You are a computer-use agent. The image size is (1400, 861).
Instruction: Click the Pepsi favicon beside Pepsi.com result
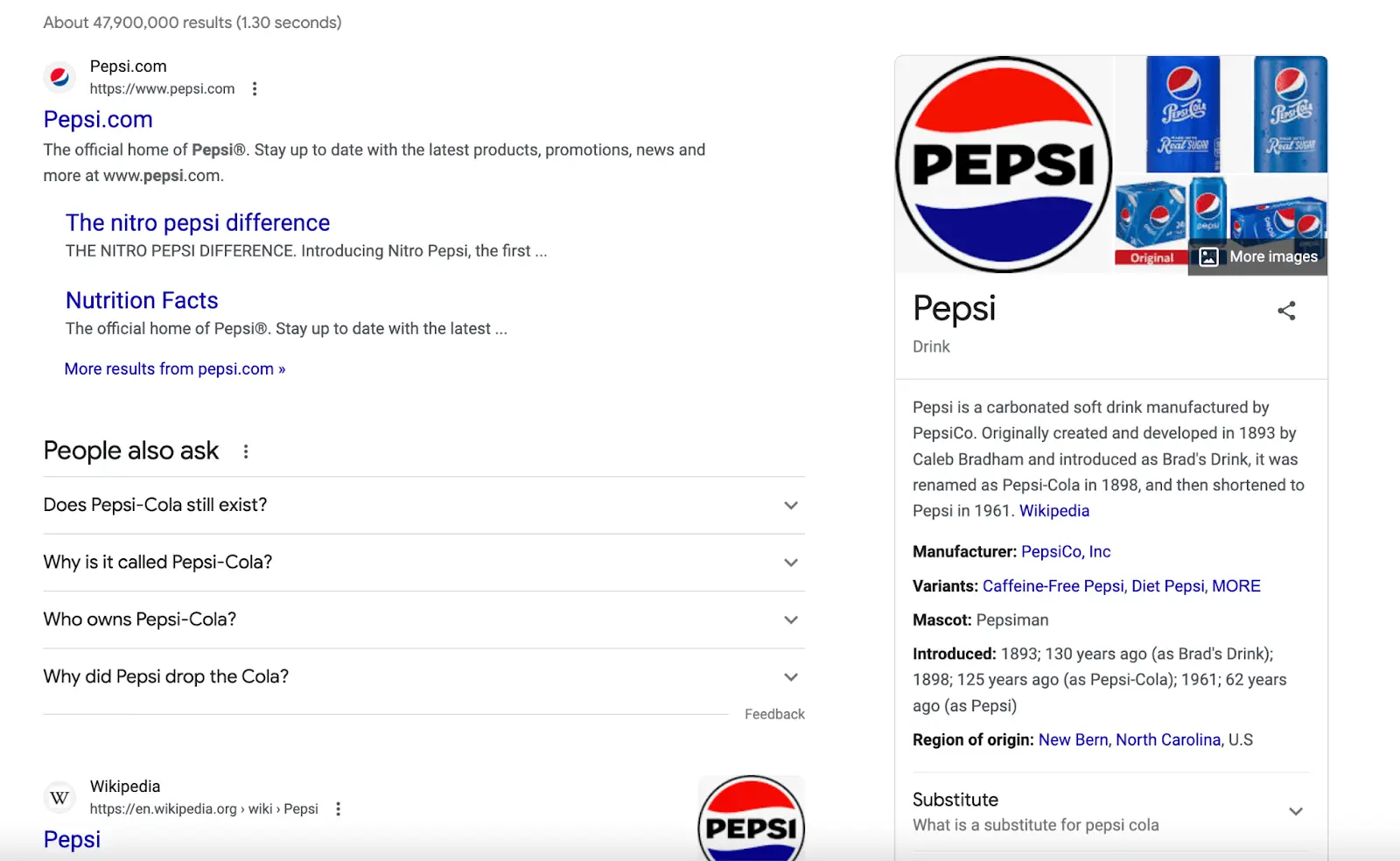point(59,77)
